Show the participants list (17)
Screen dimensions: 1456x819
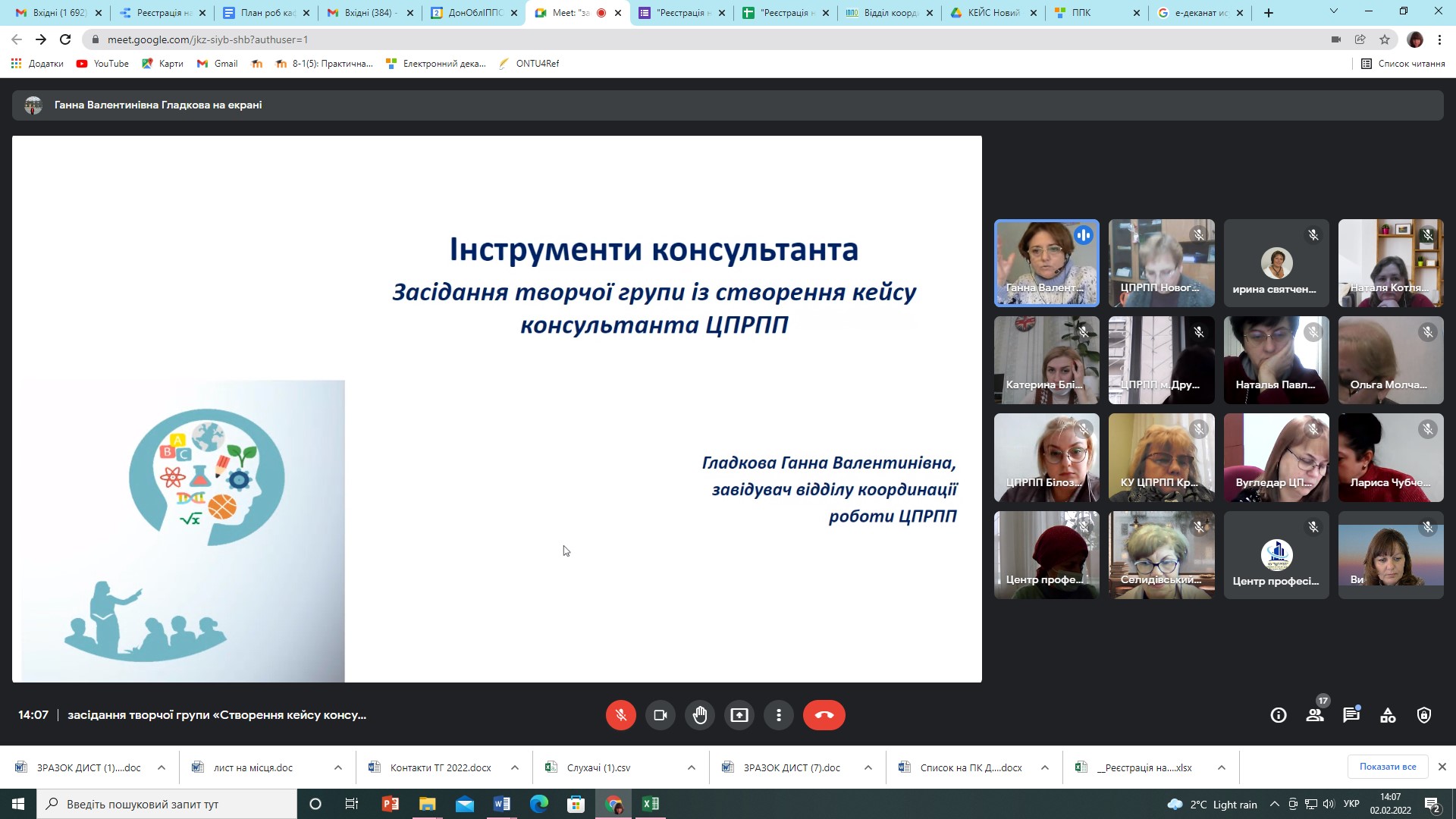(1315, 715)
